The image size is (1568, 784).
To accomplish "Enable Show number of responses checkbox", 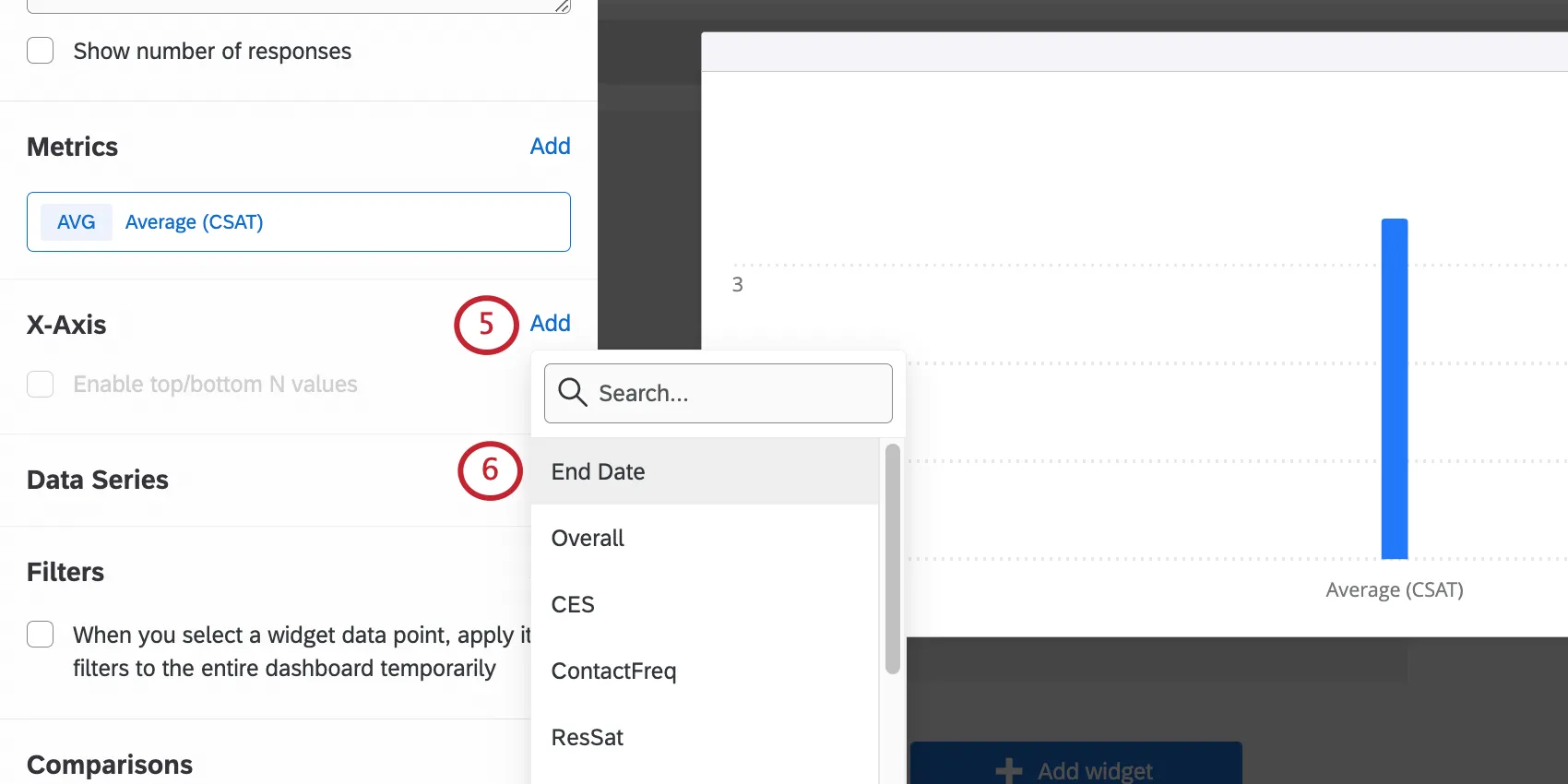I will coord(41,51).
